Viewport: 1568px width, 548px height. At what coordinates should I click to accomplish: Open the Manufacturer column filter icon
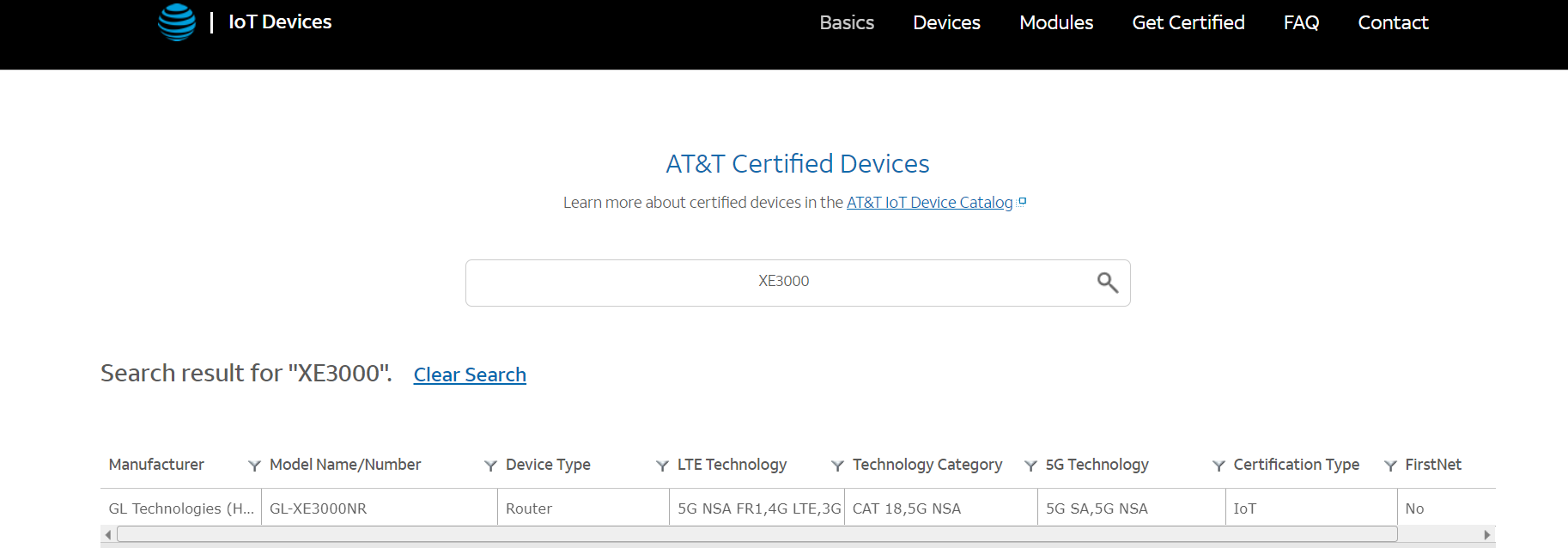[x=254, y=466]
